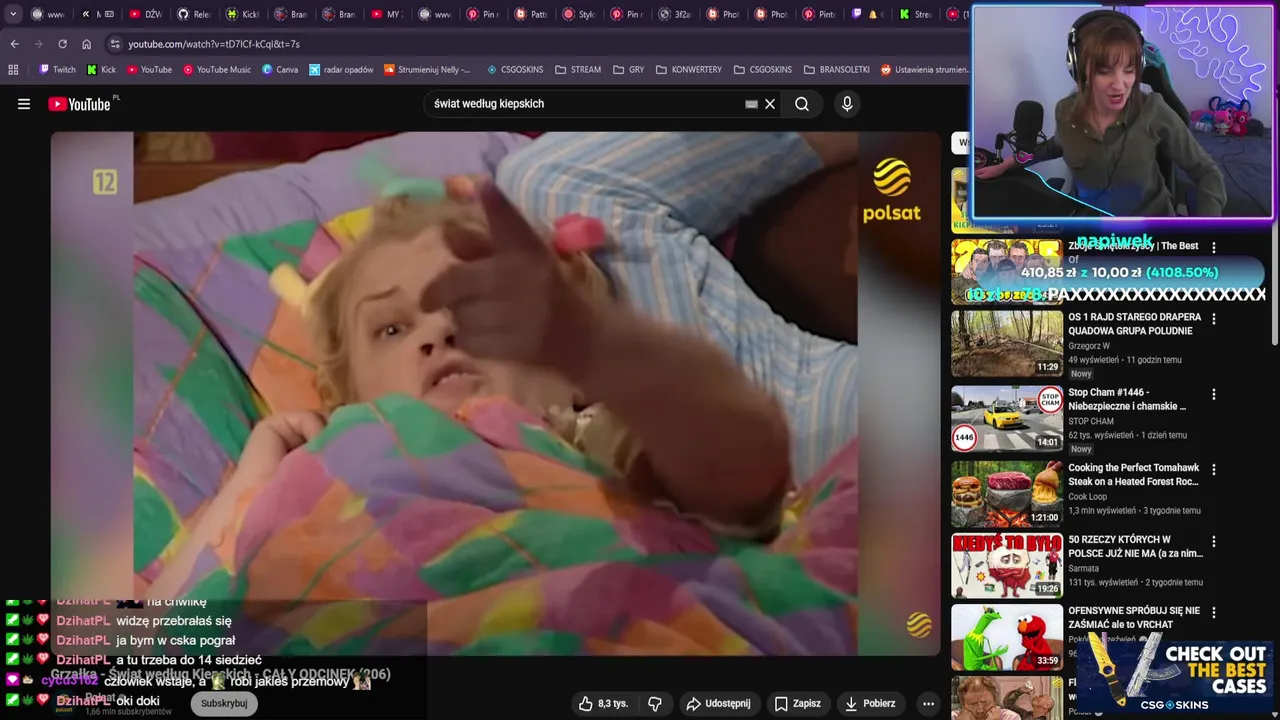This screenshot has height=720, width=1280.
Task: Open options for 'Zbóje Świętokrzyscy' video
Action: pyautogui.click(x=1214, y=247)
